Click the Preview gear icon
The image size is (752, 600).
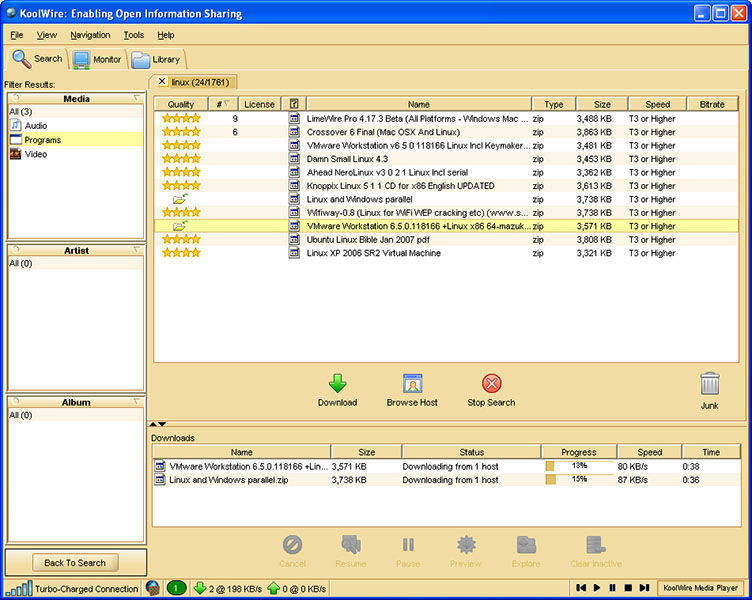click(466, 545)
